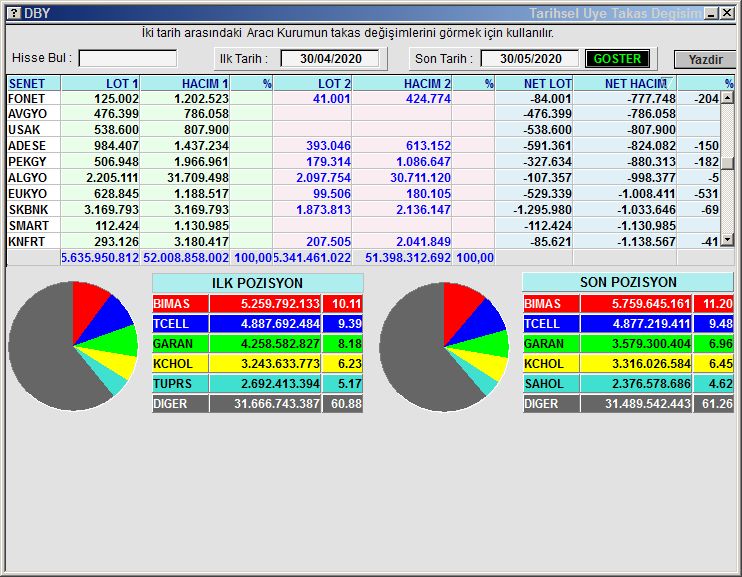
Task: Click NET LOT value -1.295.980
Action: [x=542, y=209]
